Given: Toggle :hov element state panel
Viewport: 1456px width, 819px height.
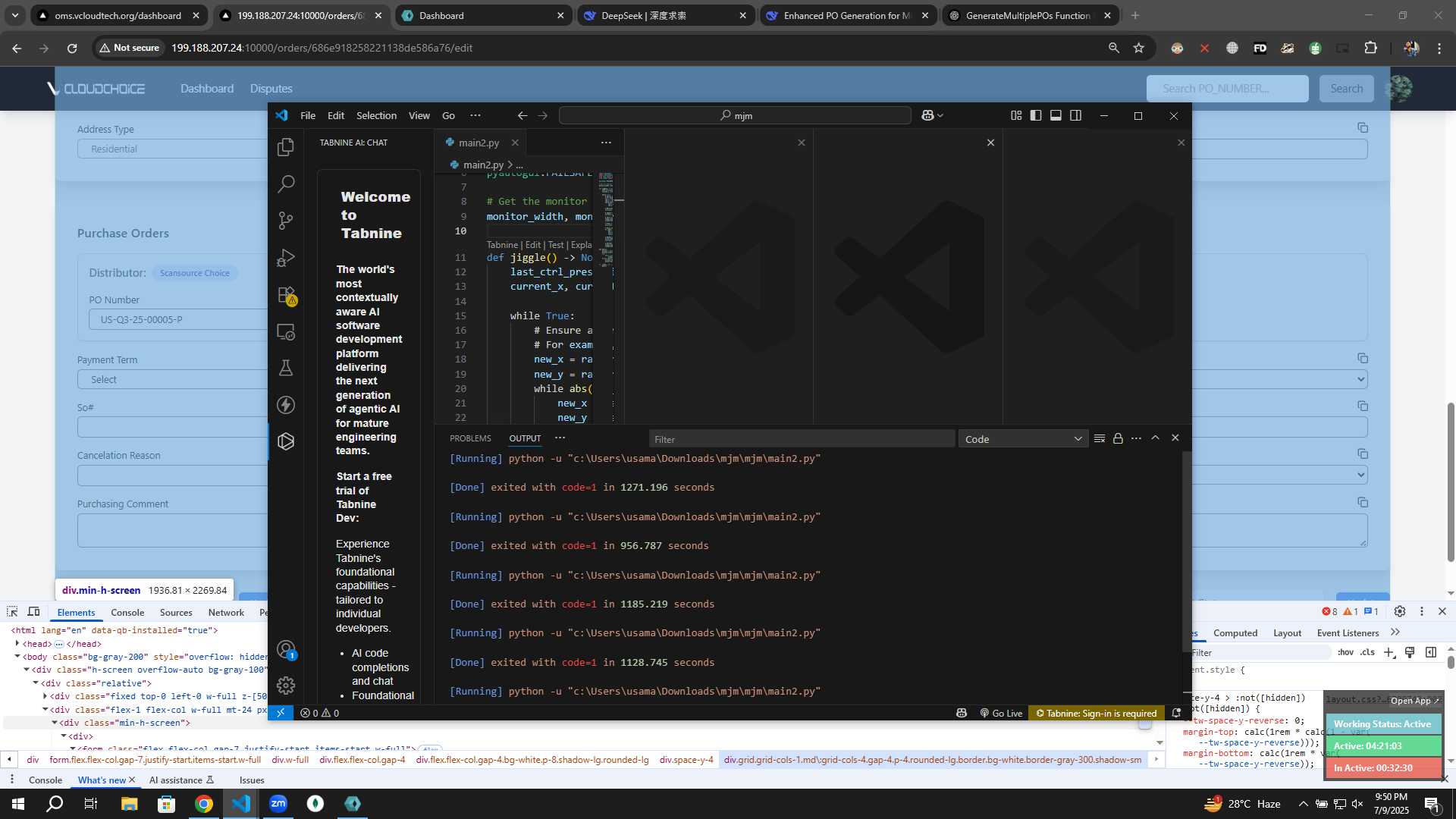Looking at the screenshot, I should [x=1345, y=652].
